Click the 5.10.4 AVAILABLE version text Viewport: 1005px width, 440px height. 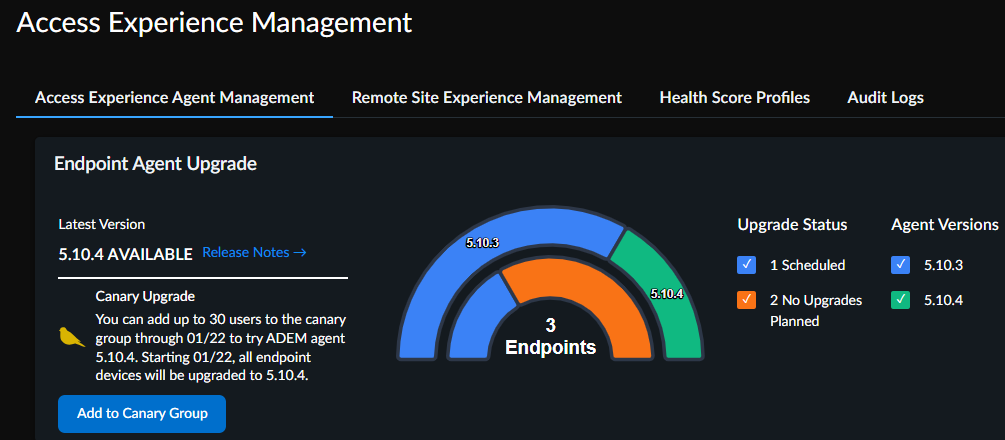[x=125, y=254]
